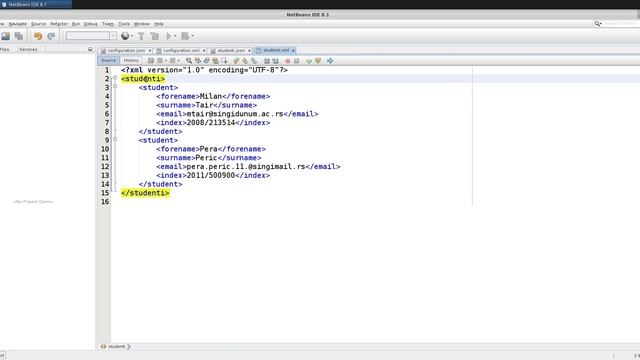The height and width of the screenshot is (360, 640).
Task: Collapse the fold at line 2 studenti
Action: pos(115,78)
